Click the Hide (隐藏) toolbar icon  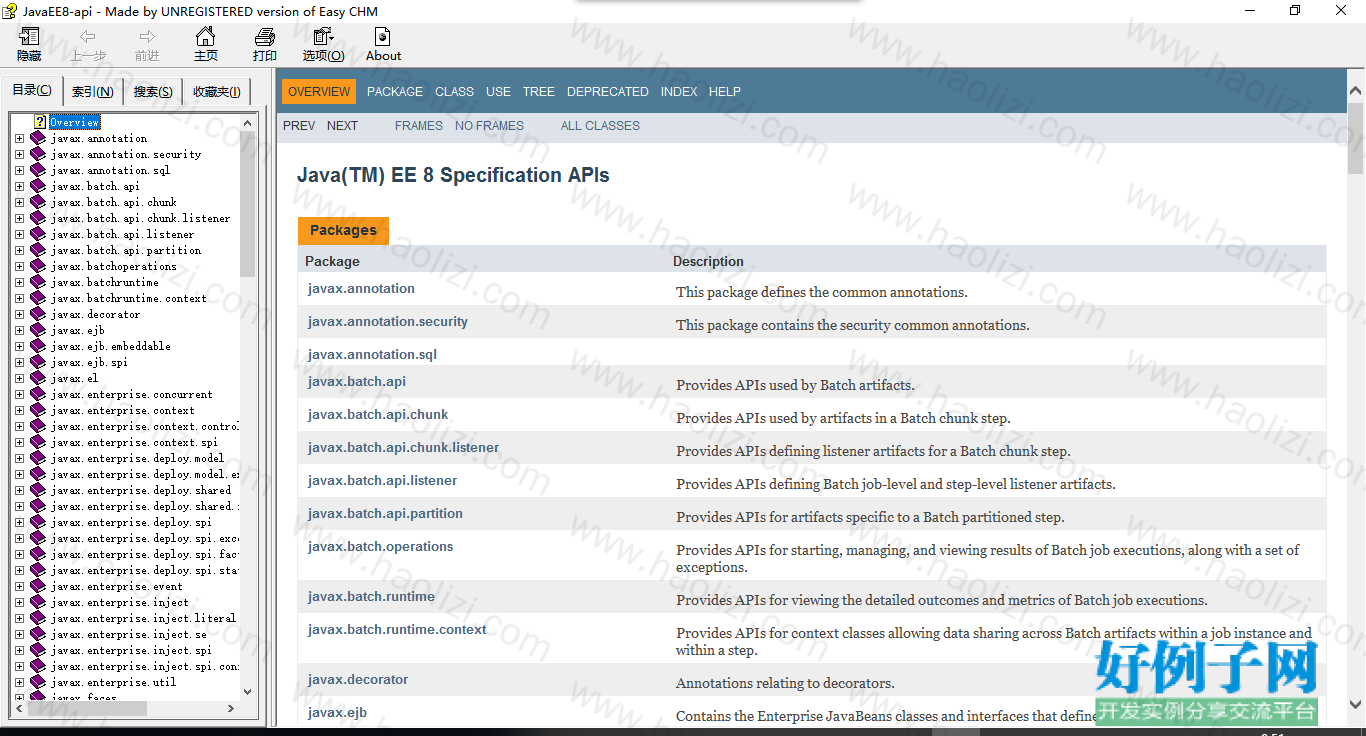point(29,38)
